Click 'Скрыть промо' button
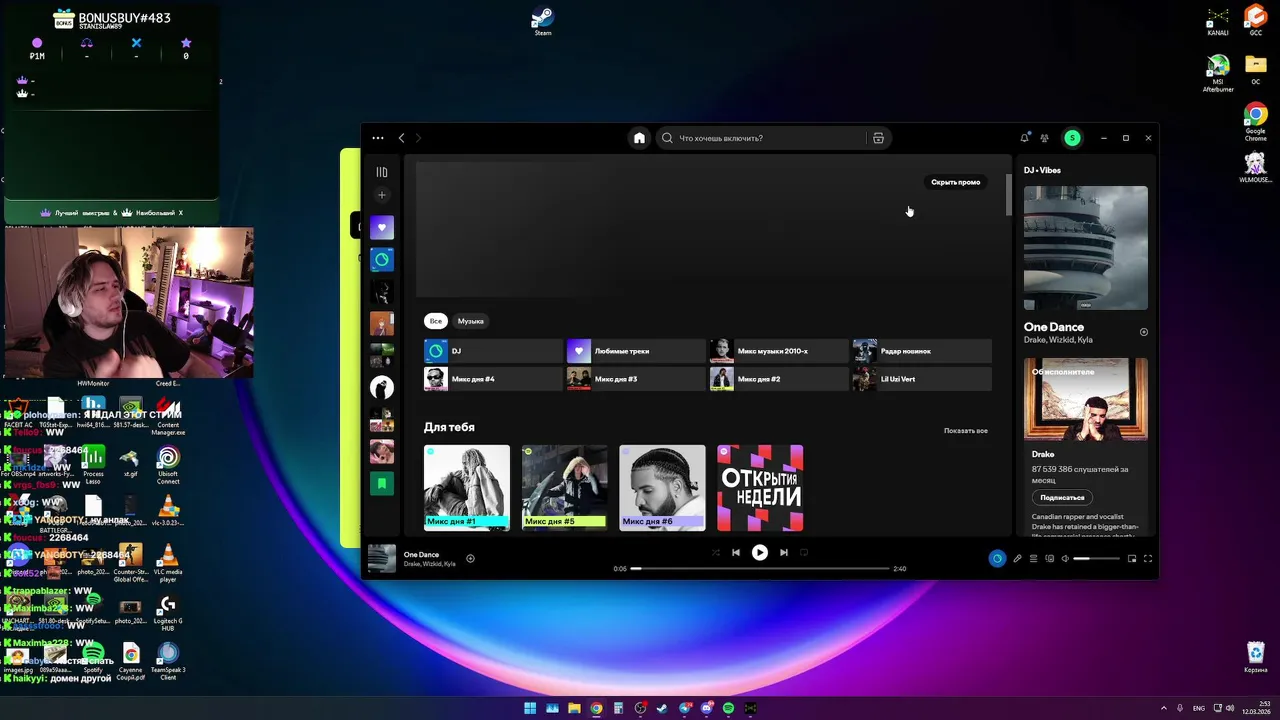This screenshot has width=1280, height=720. tap(956, 182)
